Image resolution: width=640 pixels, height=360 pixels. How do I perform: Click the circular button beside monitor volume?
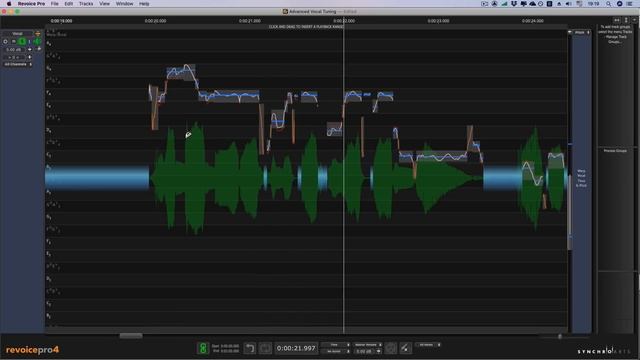point(391,348)
